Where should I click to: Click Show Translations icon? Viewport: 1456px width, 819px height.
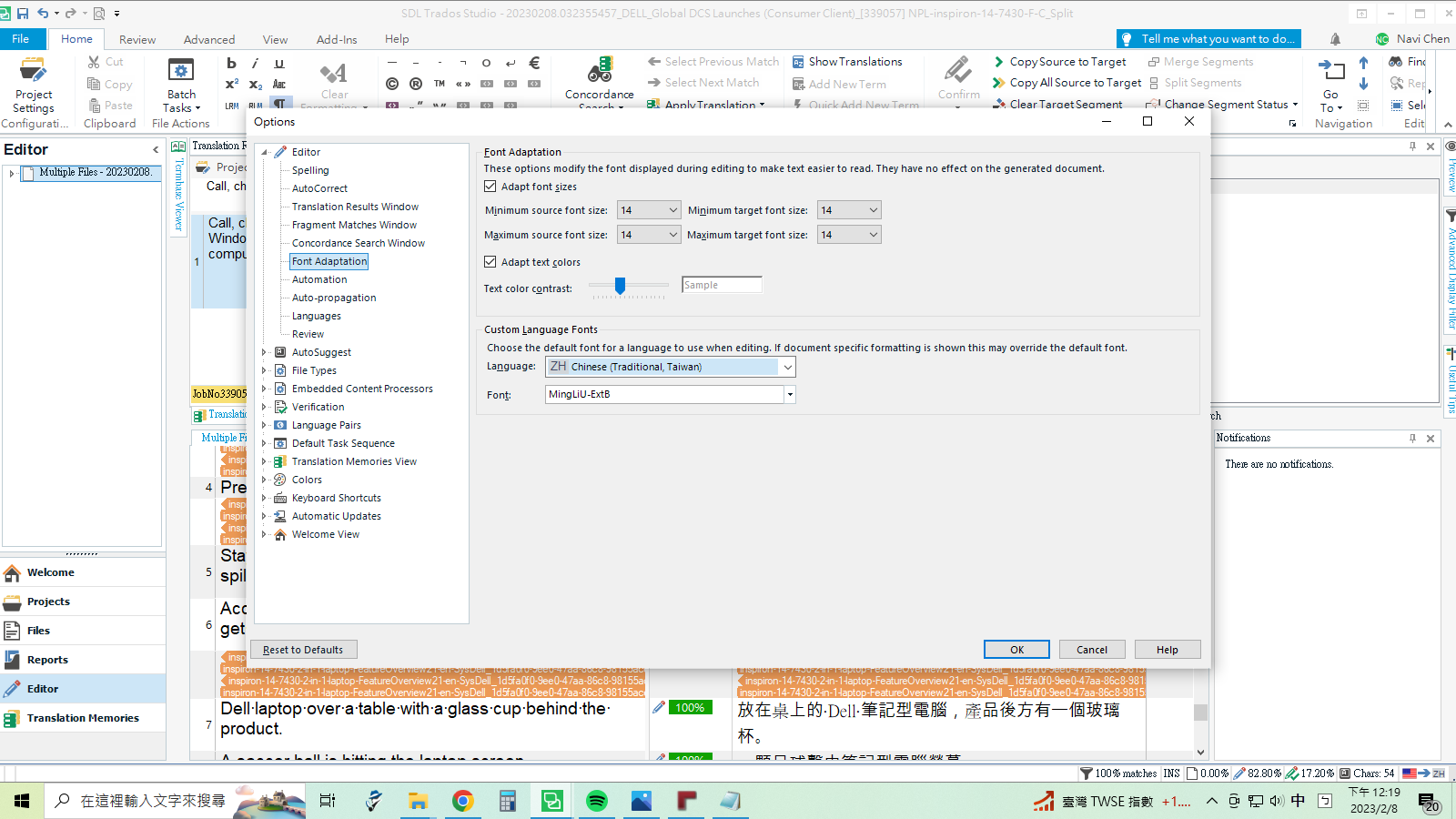tap(847, 61)
